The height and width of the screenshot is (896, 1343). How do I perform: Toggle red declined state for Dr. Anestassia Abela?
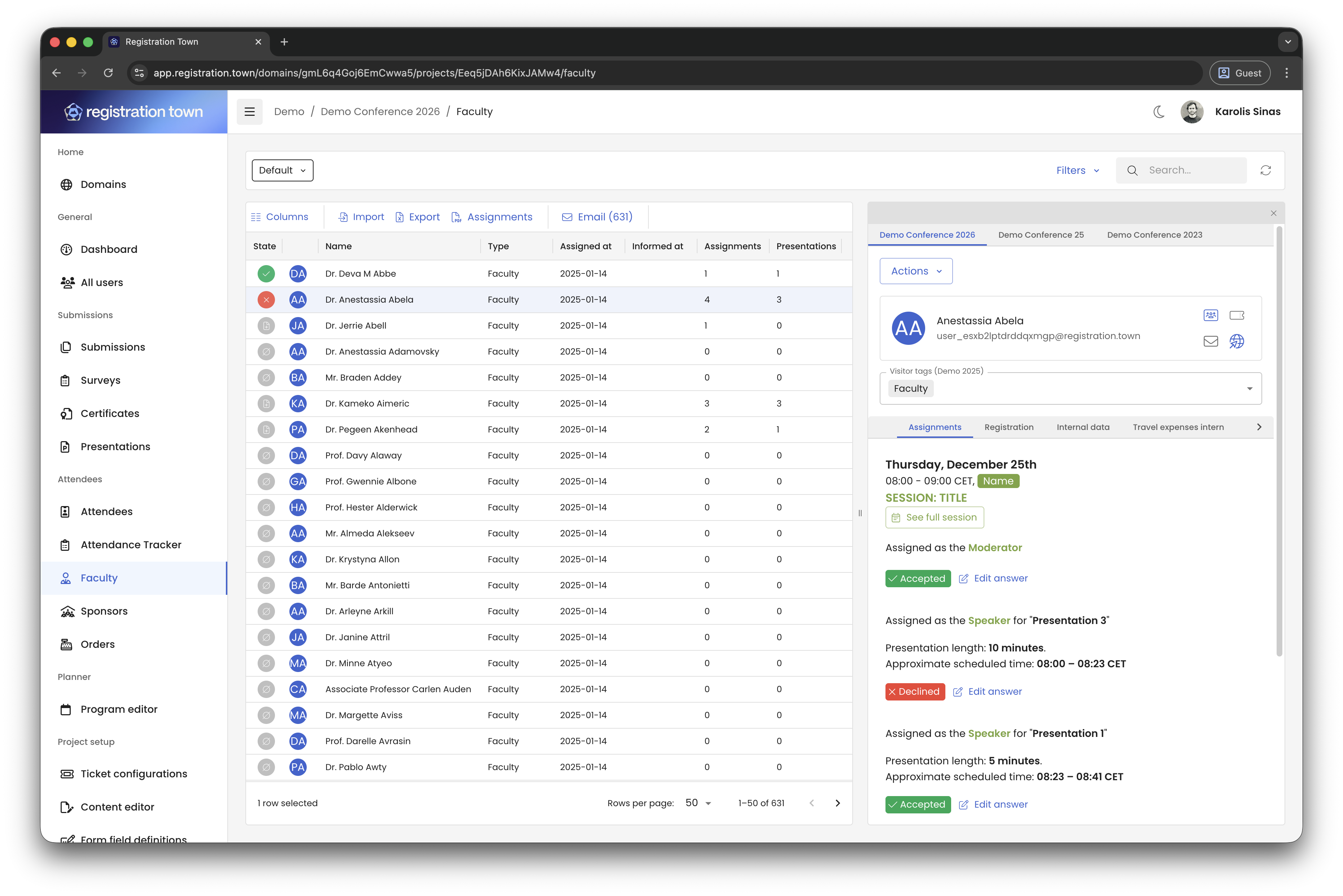click(x=266, y=299)
